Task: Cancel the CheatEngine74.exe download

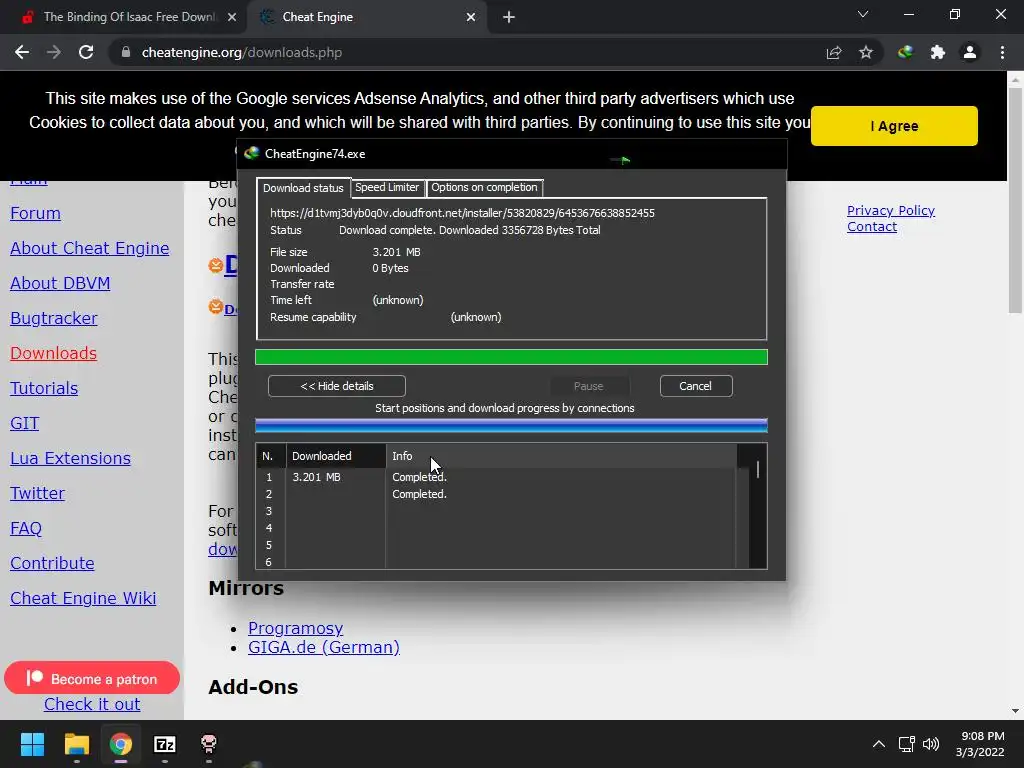Action: [x=696, y=386]
